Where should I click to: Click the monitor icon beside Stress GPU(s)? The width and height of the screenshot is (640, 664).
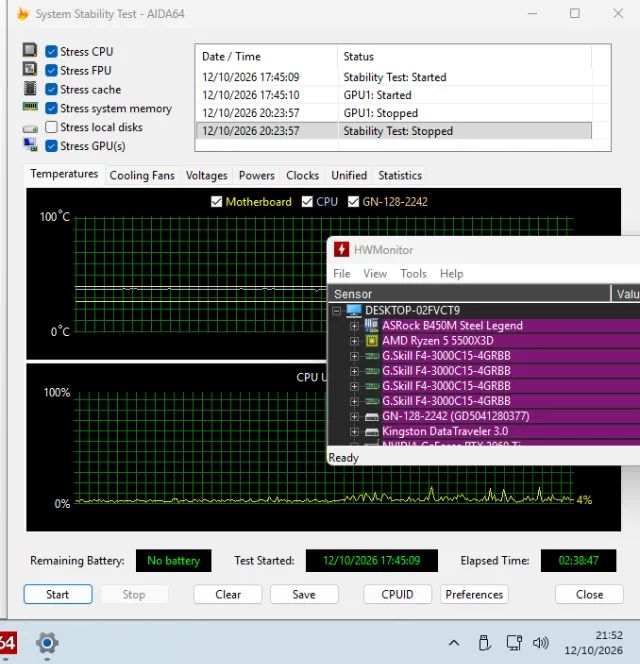[30, 145]
